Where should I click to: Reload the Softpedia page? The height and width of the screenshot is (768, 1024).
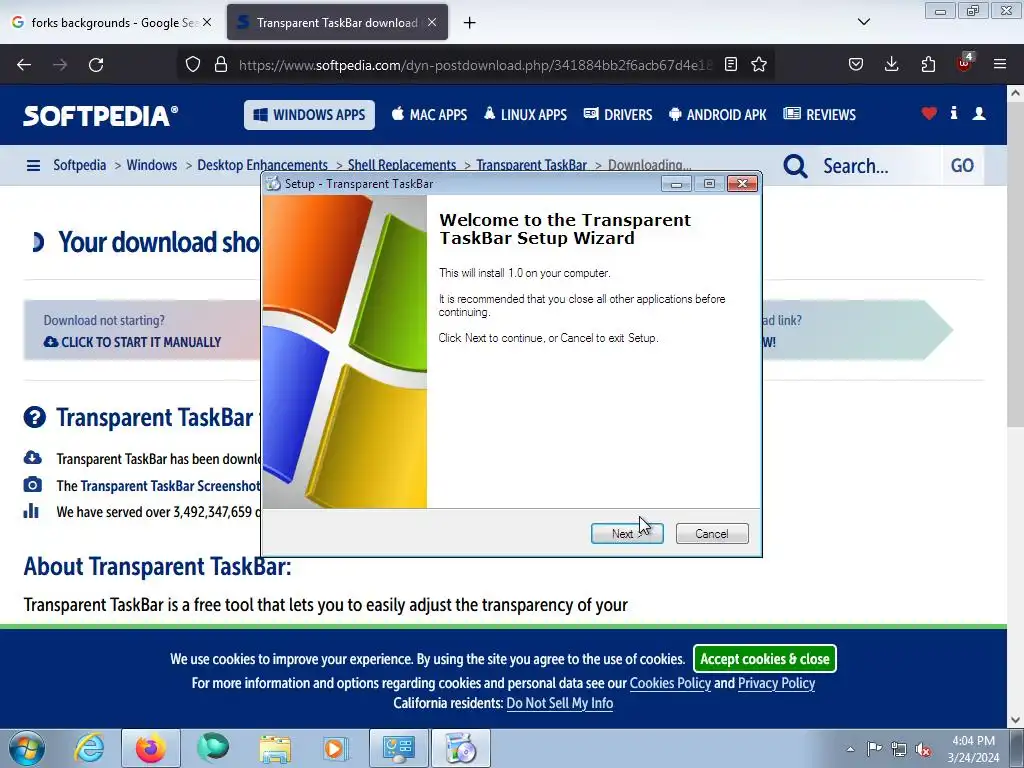coord(96,65)
